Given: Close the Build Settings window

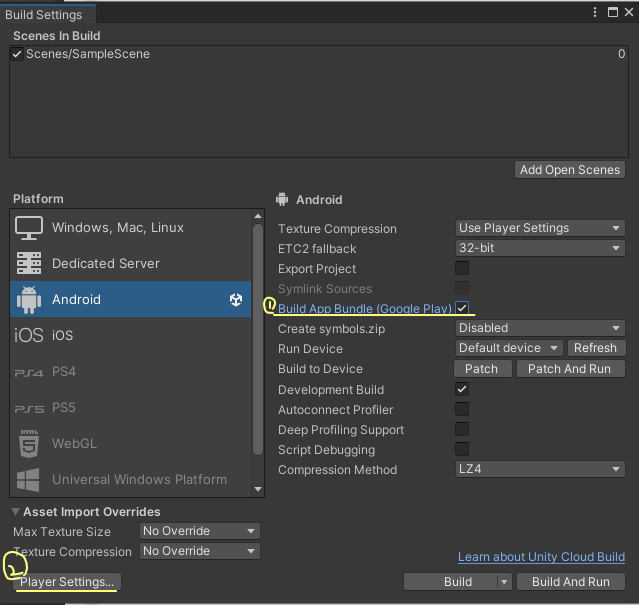Looking at the screenshot, I should (x=629, y=12).
